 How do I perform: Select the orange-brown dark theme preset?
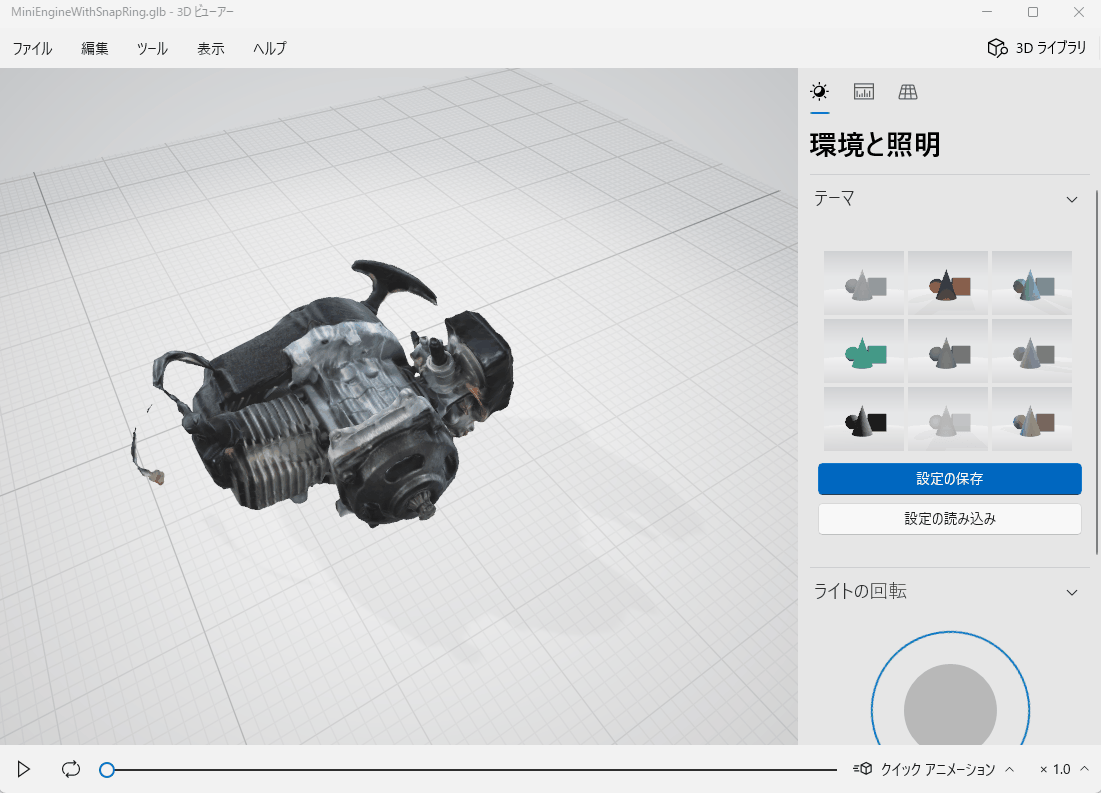pos(947,283)
